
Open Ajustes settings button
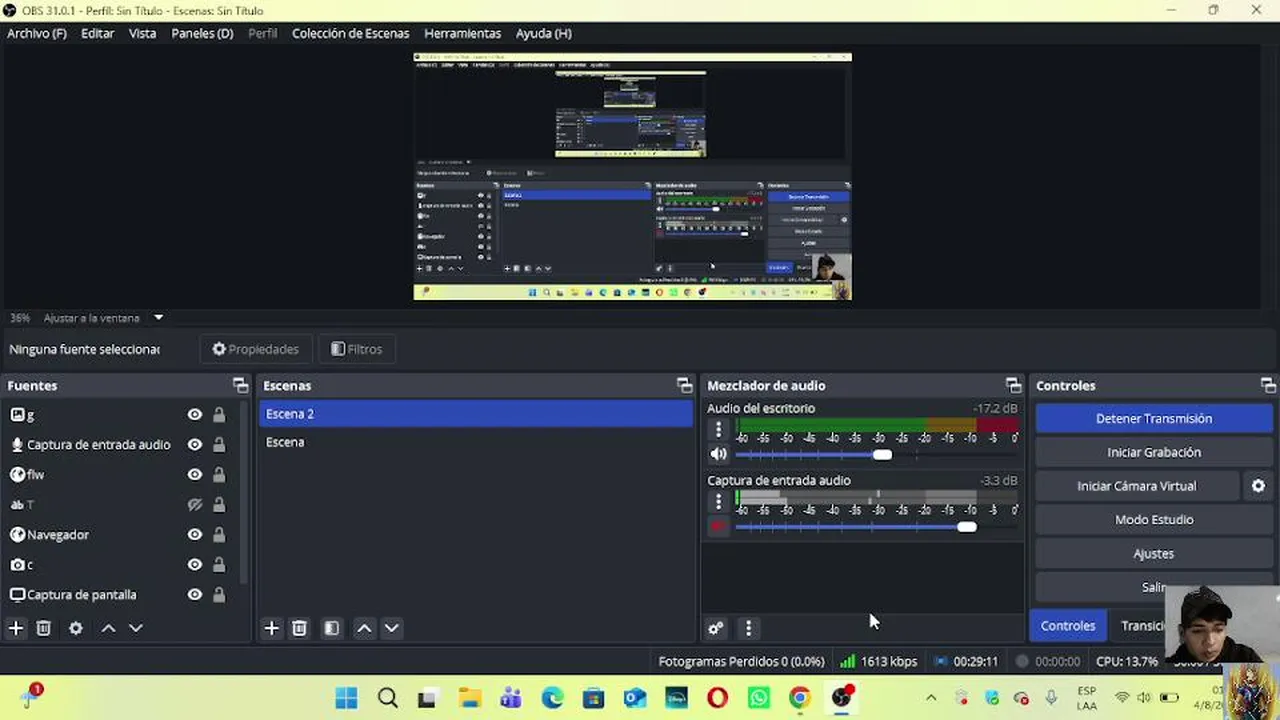[1154, 554]
